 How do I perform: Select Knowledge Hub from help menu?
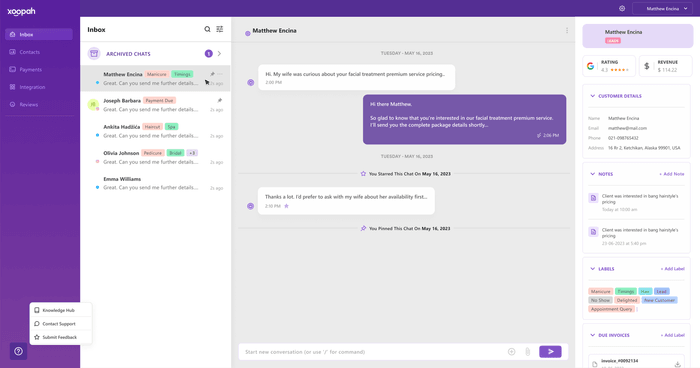coord(60,310)
